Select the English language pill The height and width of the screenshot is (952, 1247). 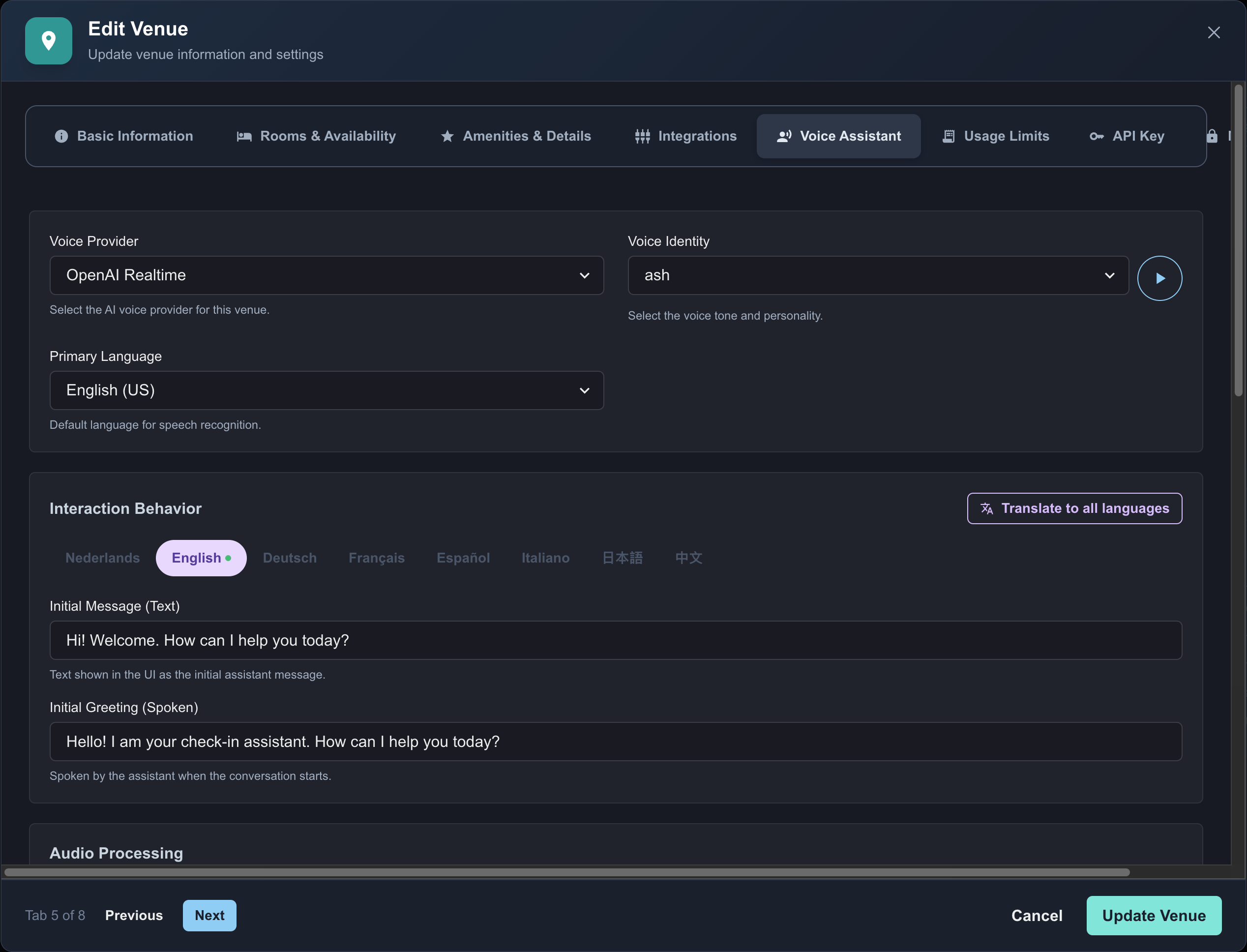point(201,558)
